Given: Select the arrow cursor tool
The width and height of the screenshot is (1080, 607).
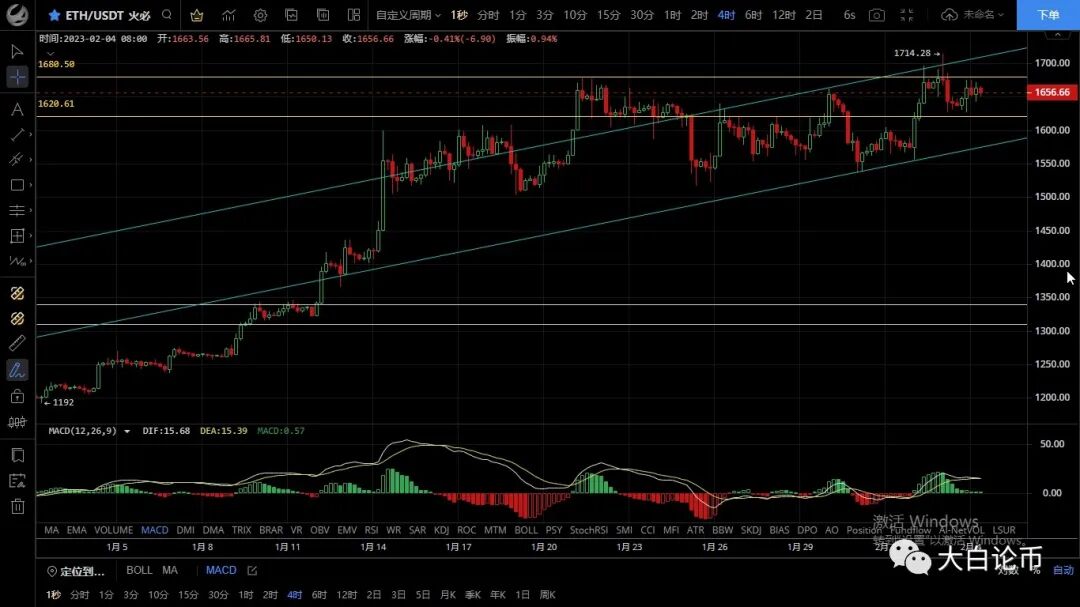Looking at the screenshot, I should [x=17, y=51].
